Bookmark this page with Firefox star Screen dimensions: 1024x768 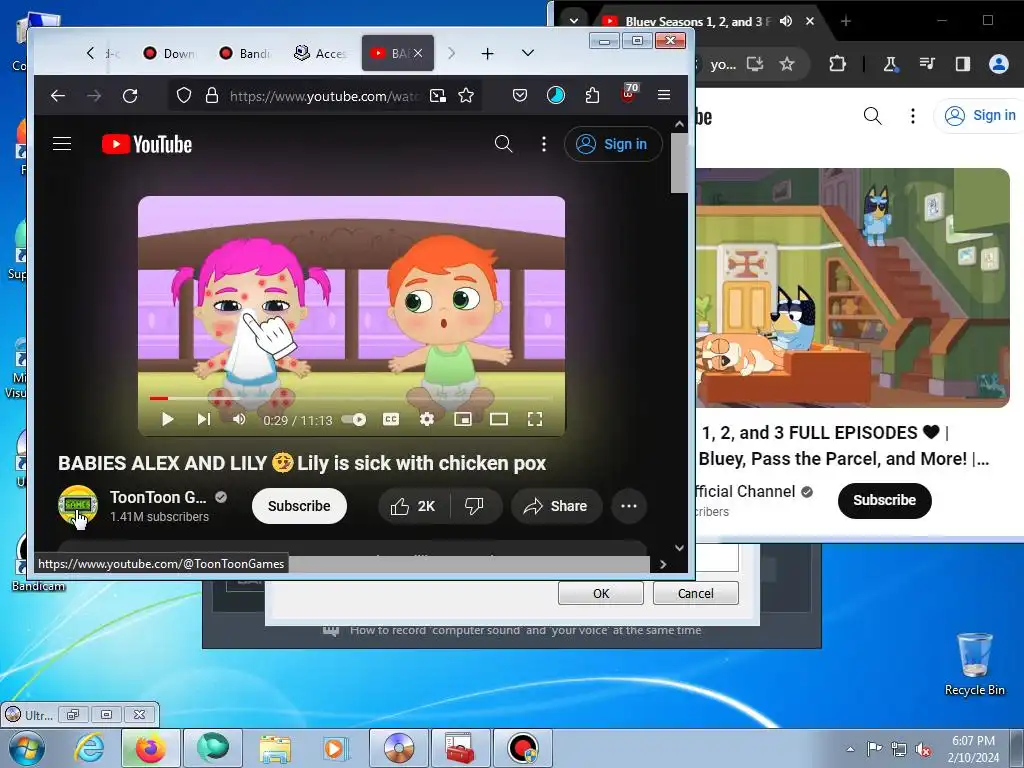click(x=466, y=96)
